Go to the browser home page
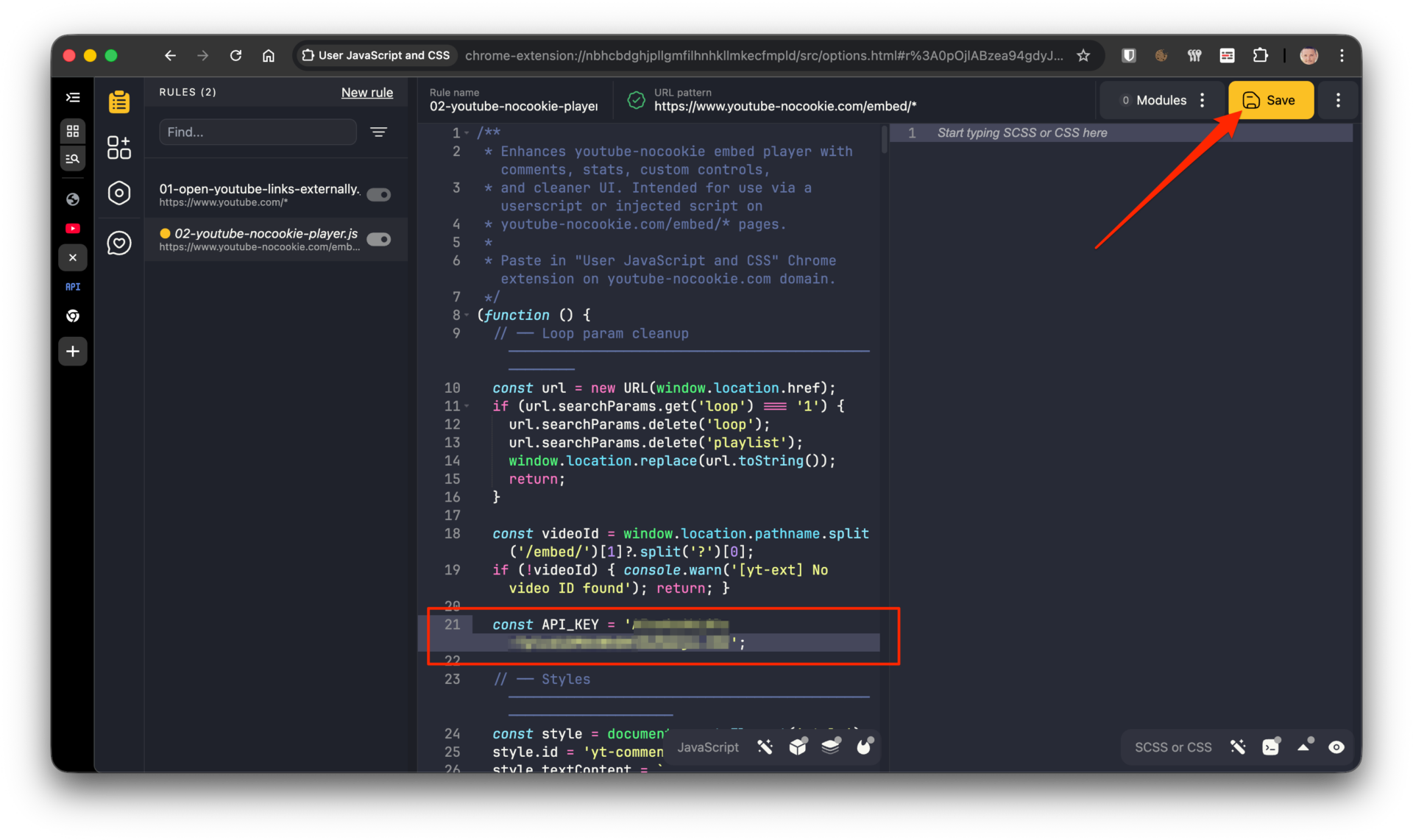The width and height of the screenshot is (1413, 840). coord(269,55)
